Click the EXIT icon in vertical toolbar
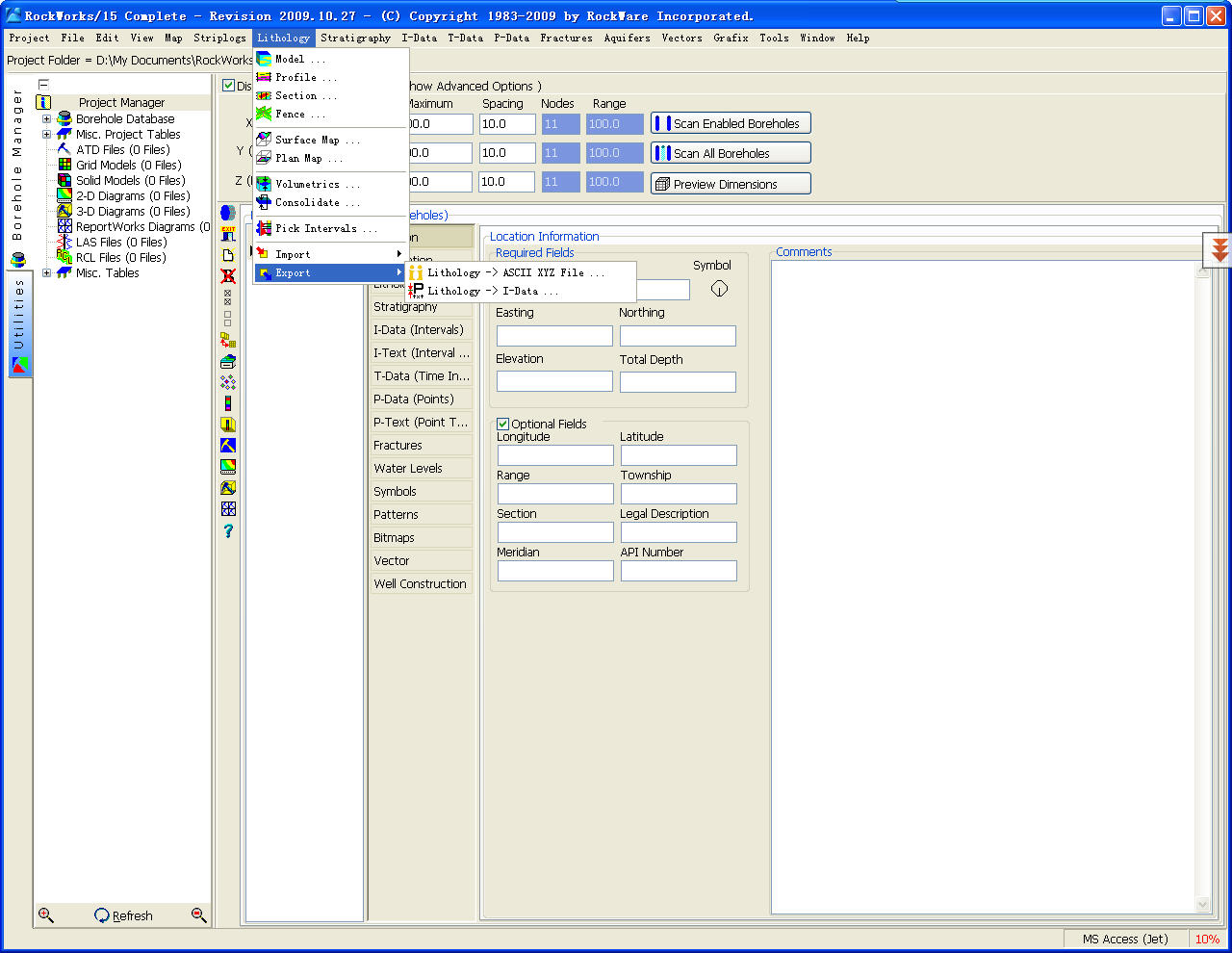 click(x=228, y=234)
